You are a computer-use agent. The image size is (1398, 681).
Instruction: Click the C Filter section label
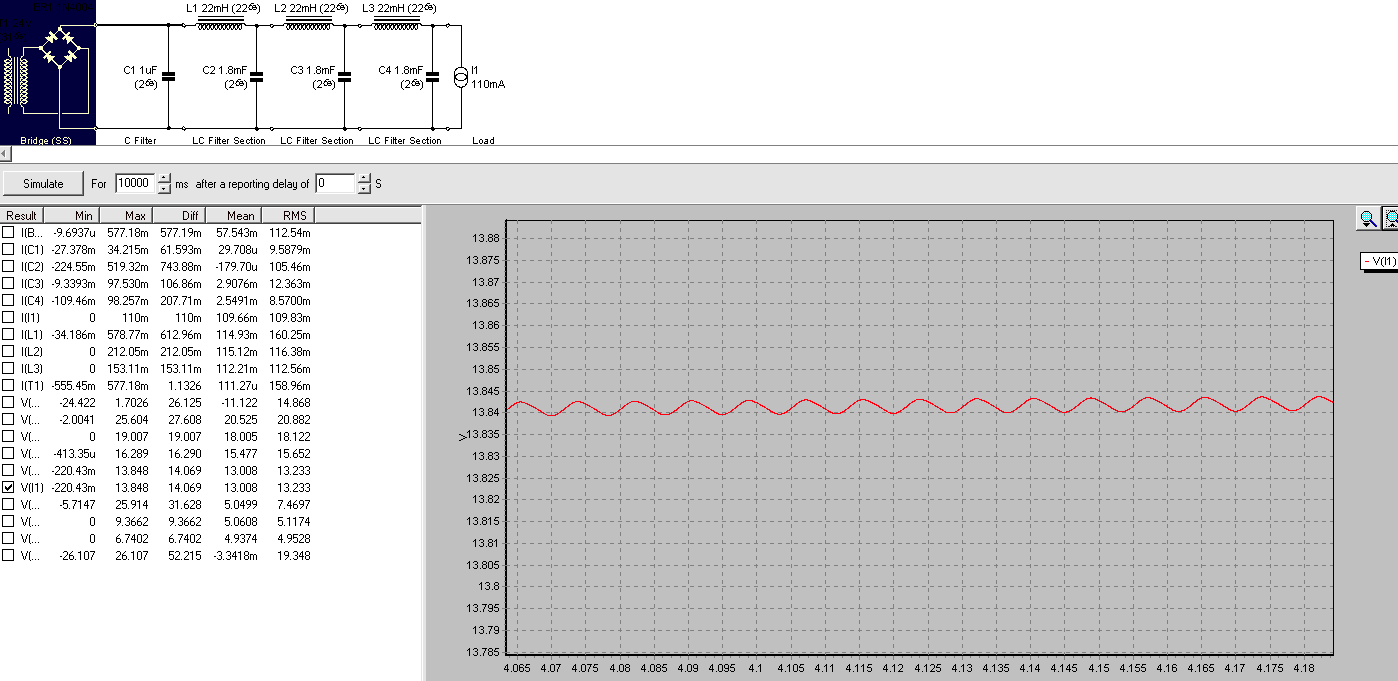pos(140,140)
